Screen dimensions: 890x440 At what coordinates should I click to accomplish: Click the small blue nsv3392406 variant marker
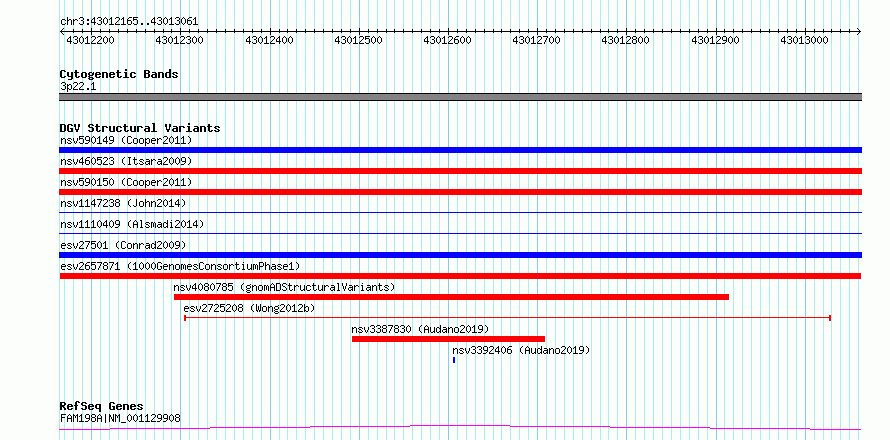(x=454, y=360)
